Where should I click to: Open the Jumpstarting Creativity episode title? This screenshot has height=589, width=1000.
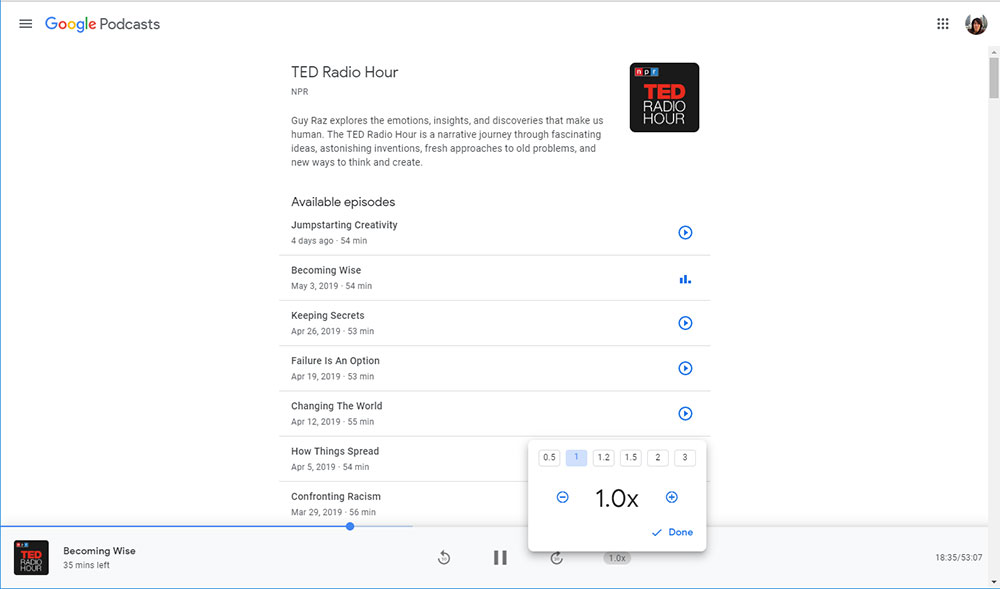[x=344, y=225]
